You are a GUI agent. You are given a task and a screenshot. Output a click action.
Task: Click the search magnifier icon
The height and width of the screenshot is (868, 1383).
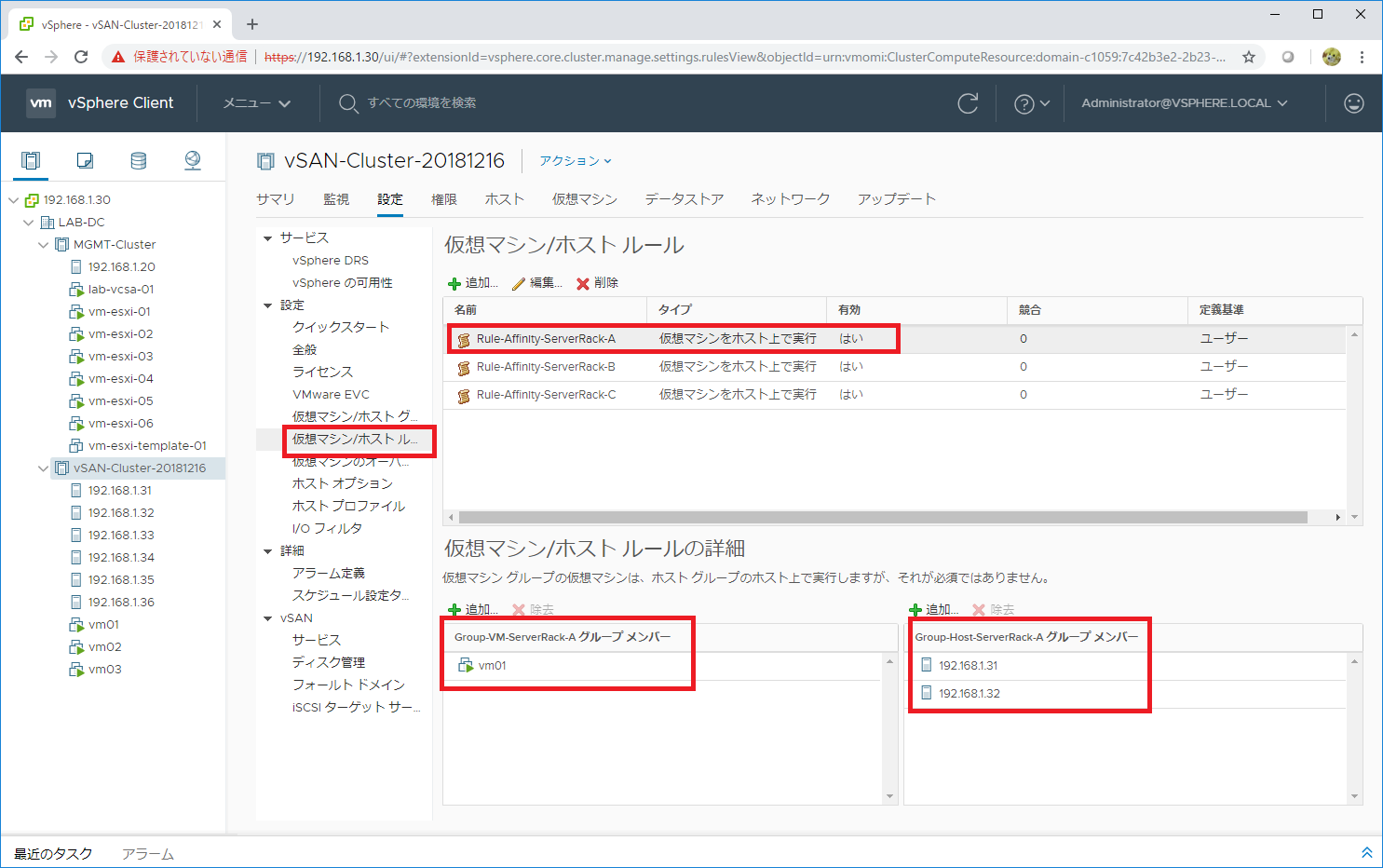coord(348,103)
